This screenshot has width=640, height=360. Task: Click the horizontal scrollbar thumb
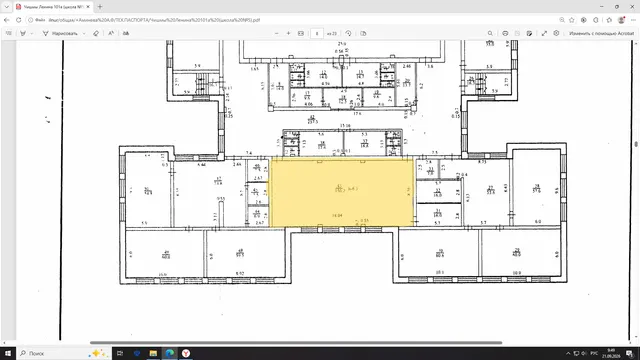point(296,343)
